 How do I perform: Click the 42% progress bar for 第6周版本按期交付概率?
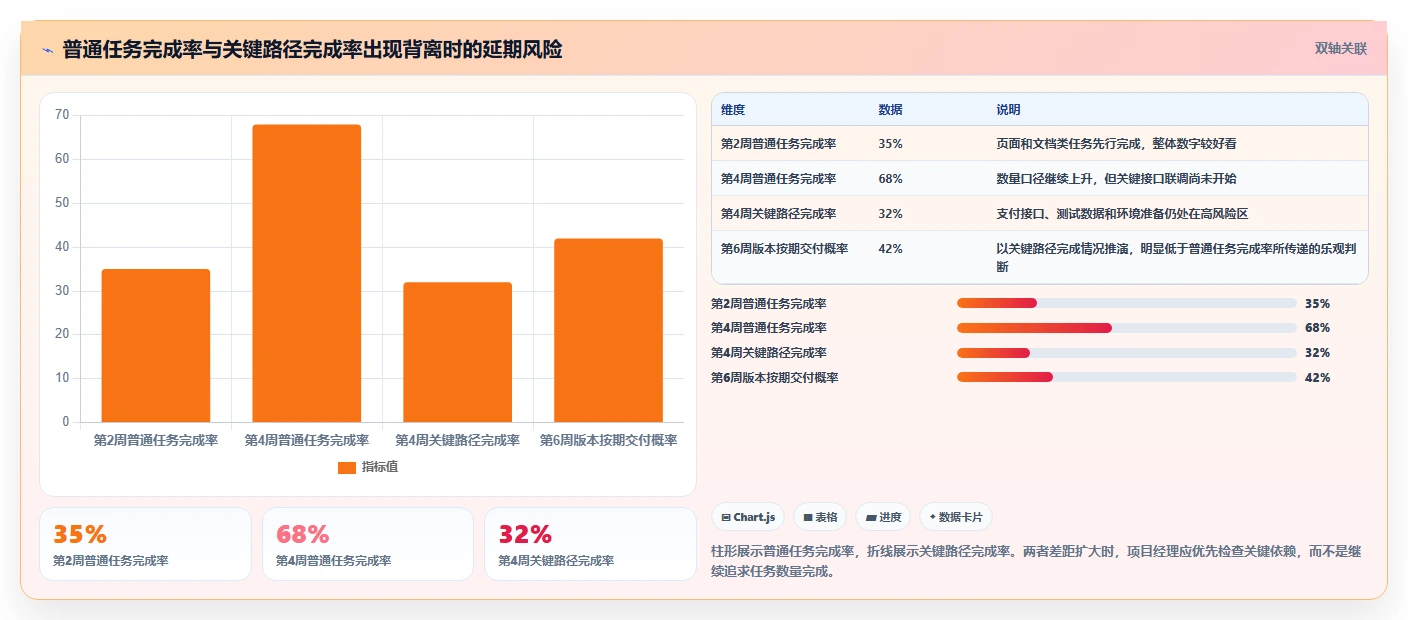coord(1126,377)
